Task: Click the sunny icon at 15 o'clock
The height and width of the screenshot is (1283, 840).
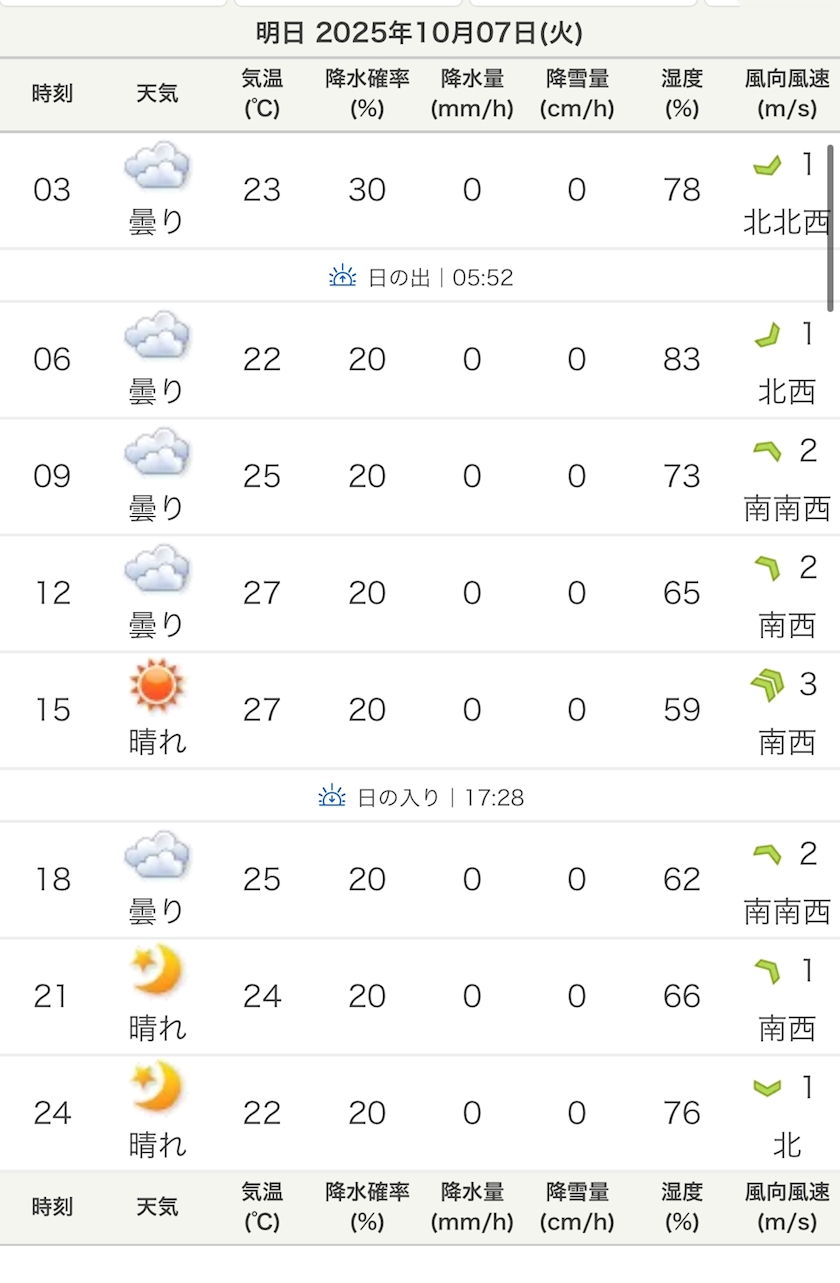Action: pos(157,686)
